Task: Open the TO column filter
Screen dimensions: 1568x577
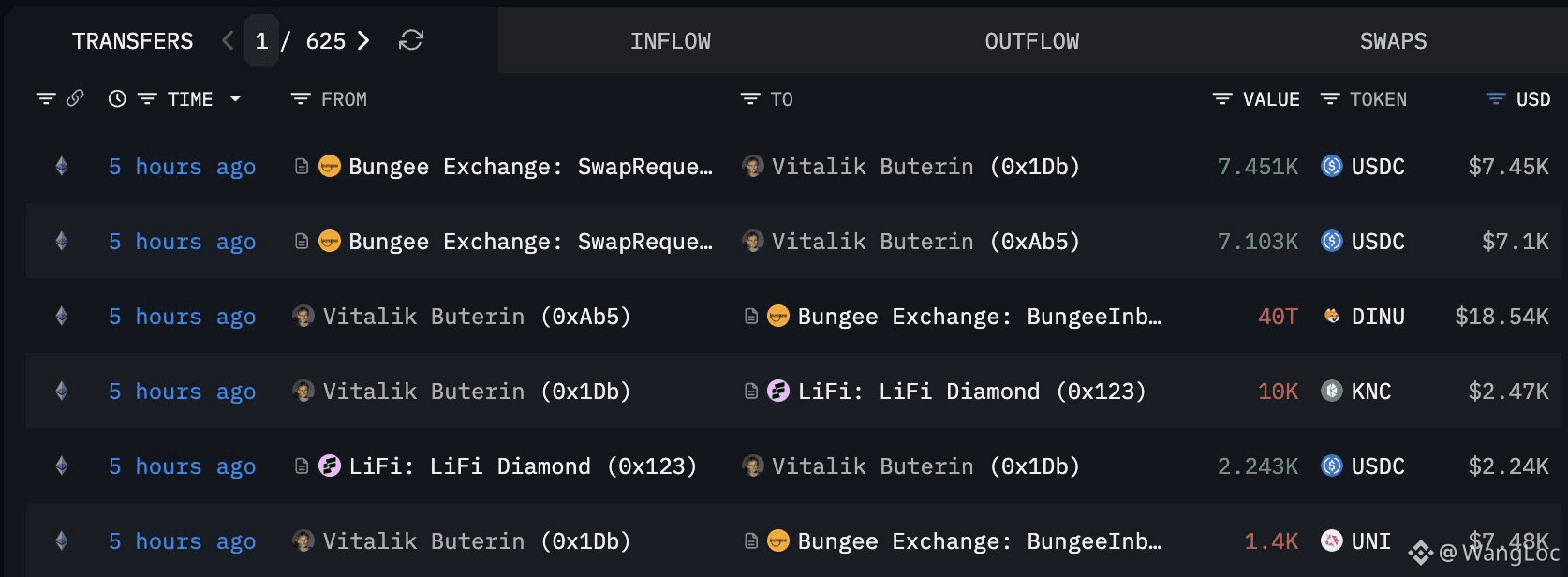Action: coord(750,98)
